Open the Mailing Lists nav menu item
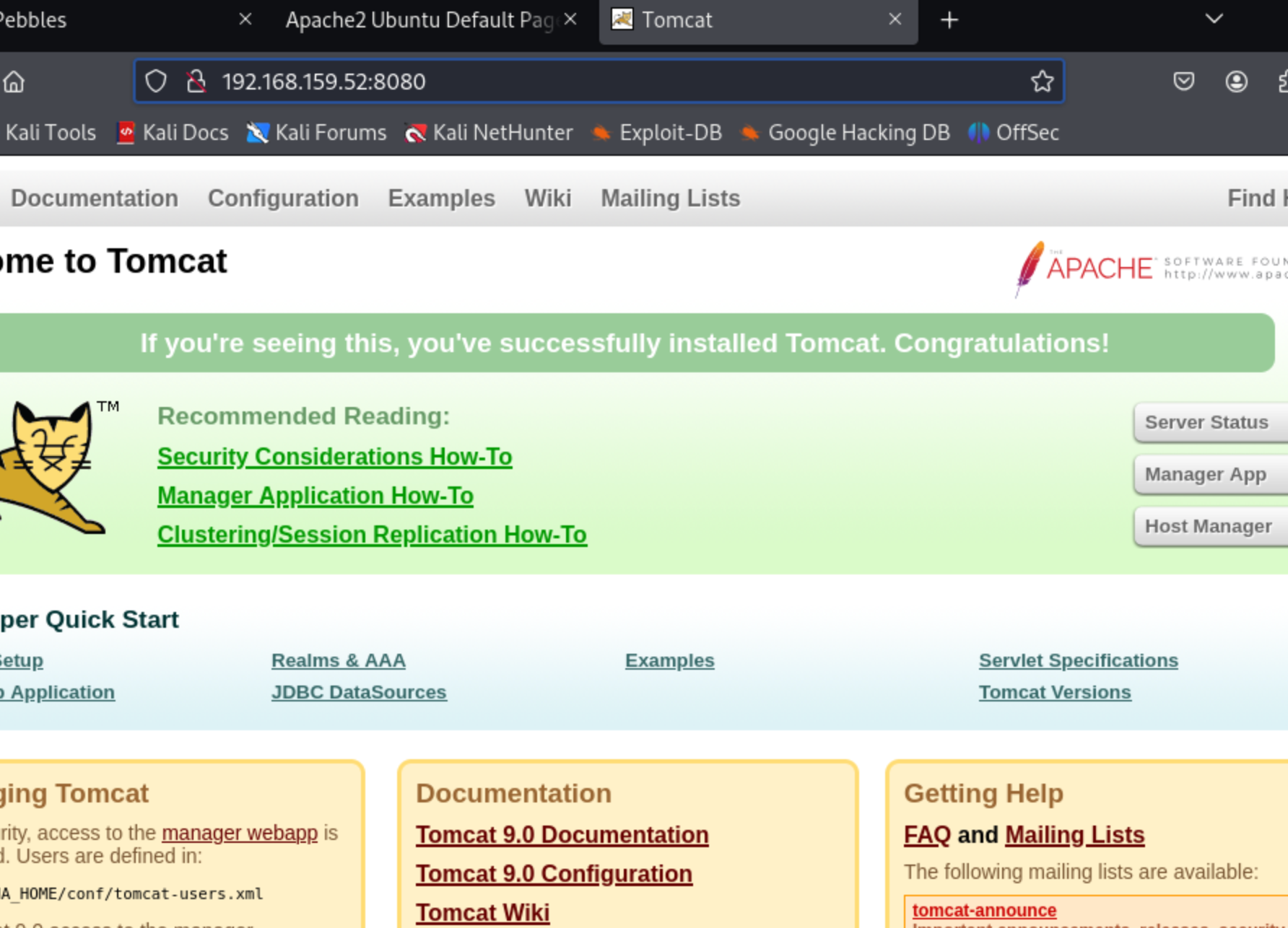1288x928 pixels. (x=671, y=198)
